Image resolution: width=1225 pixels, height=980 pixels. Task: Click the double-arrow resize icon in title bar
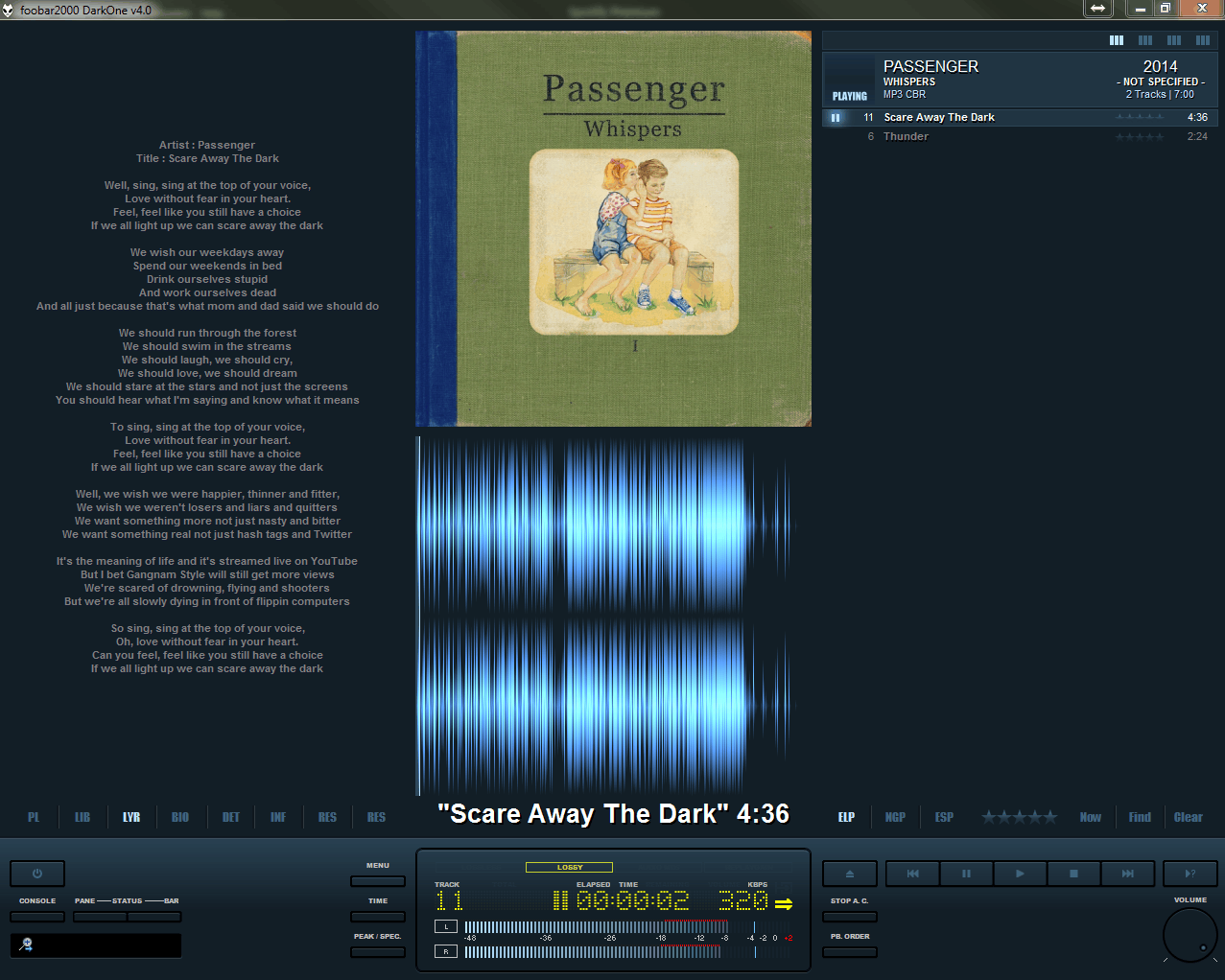pos(1097,9)
